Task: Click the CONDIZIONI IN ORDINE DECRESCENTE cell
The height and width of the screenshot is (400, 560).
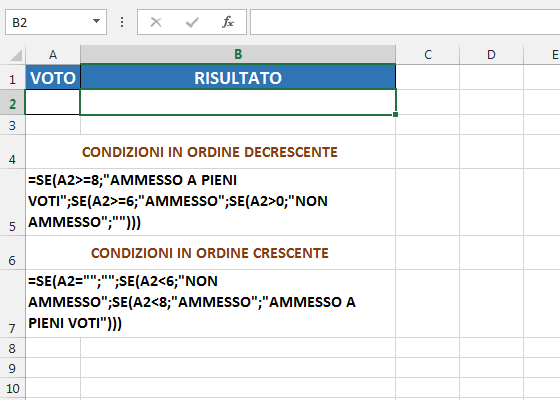Action: click(210, 152)
